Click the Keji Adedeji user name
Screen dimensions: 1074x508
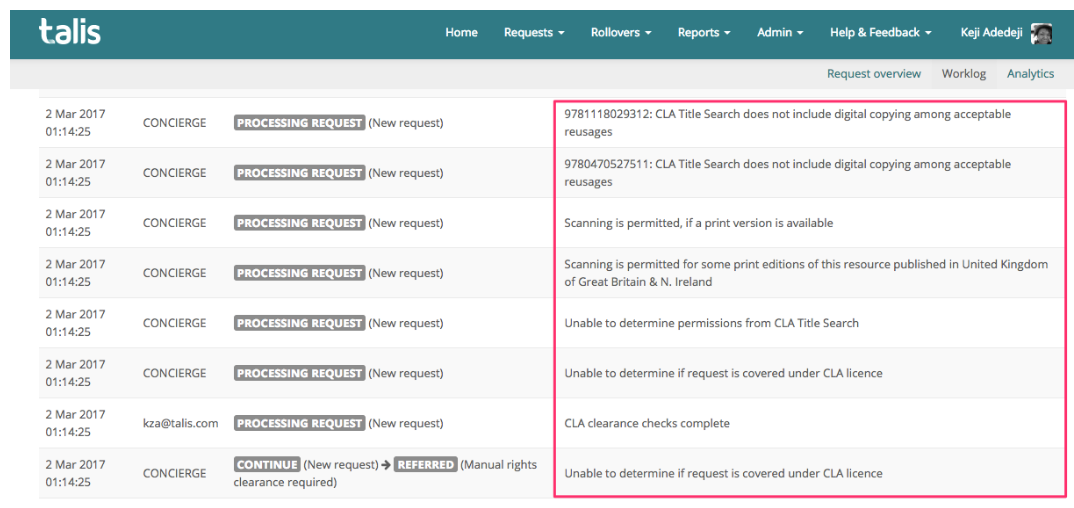pyautogui.click(x=993, y=32)
